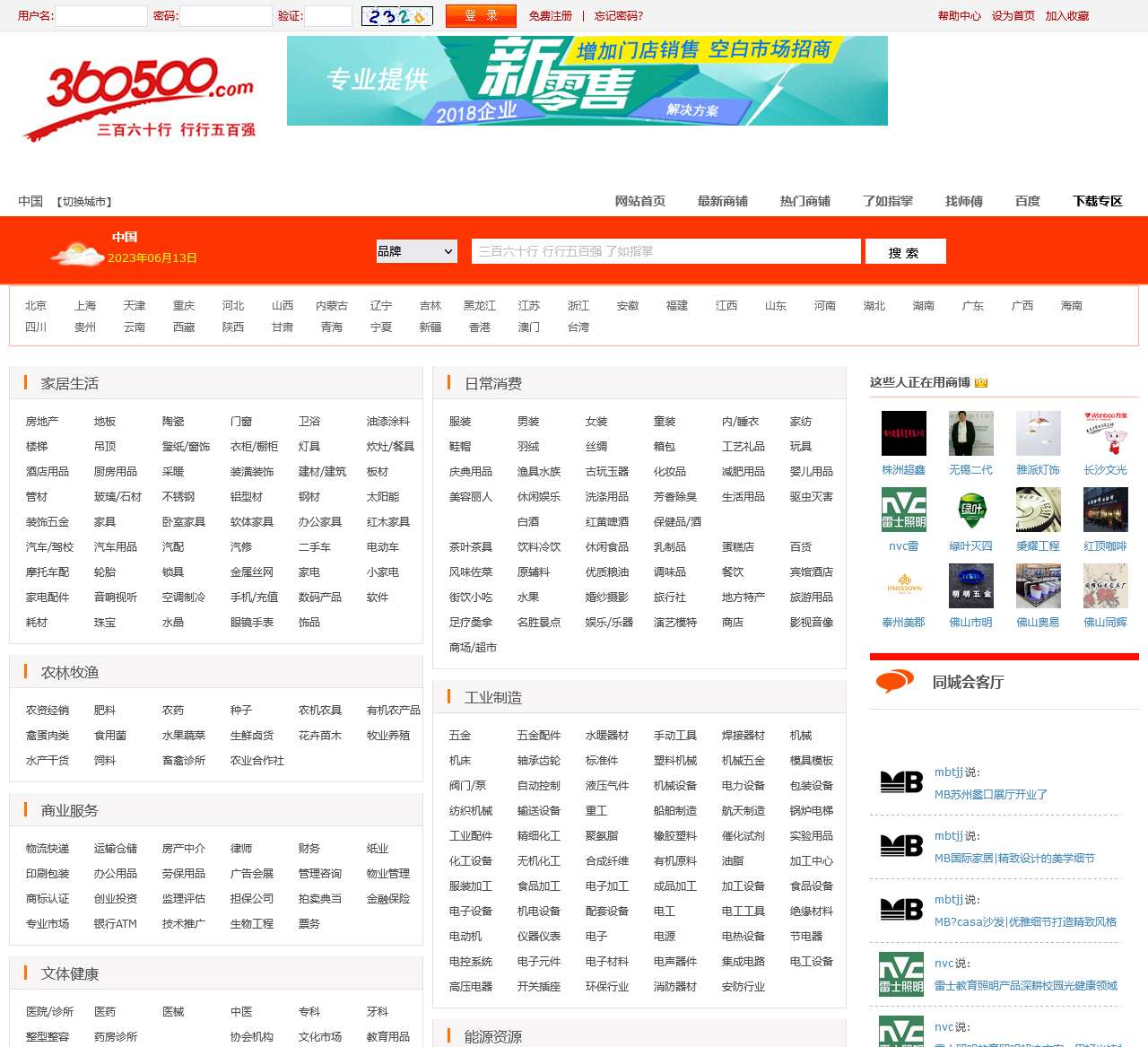The height and width of the screenshot is (1047, 1148).
Task: Click the MB logo beside 苏州展厅 post
Action: coord(900,782)
